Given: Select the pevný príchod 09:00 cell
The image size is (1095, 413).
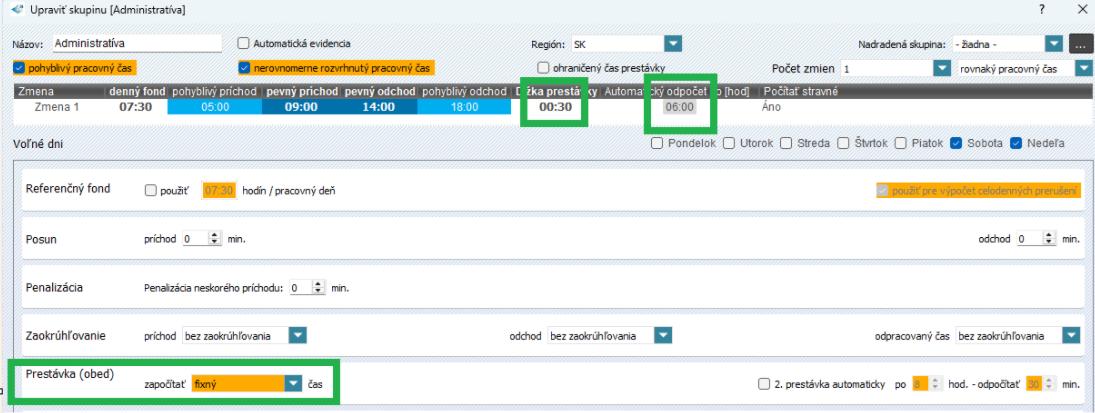Looking at the screenshot, I should click(x=300, y=106).
